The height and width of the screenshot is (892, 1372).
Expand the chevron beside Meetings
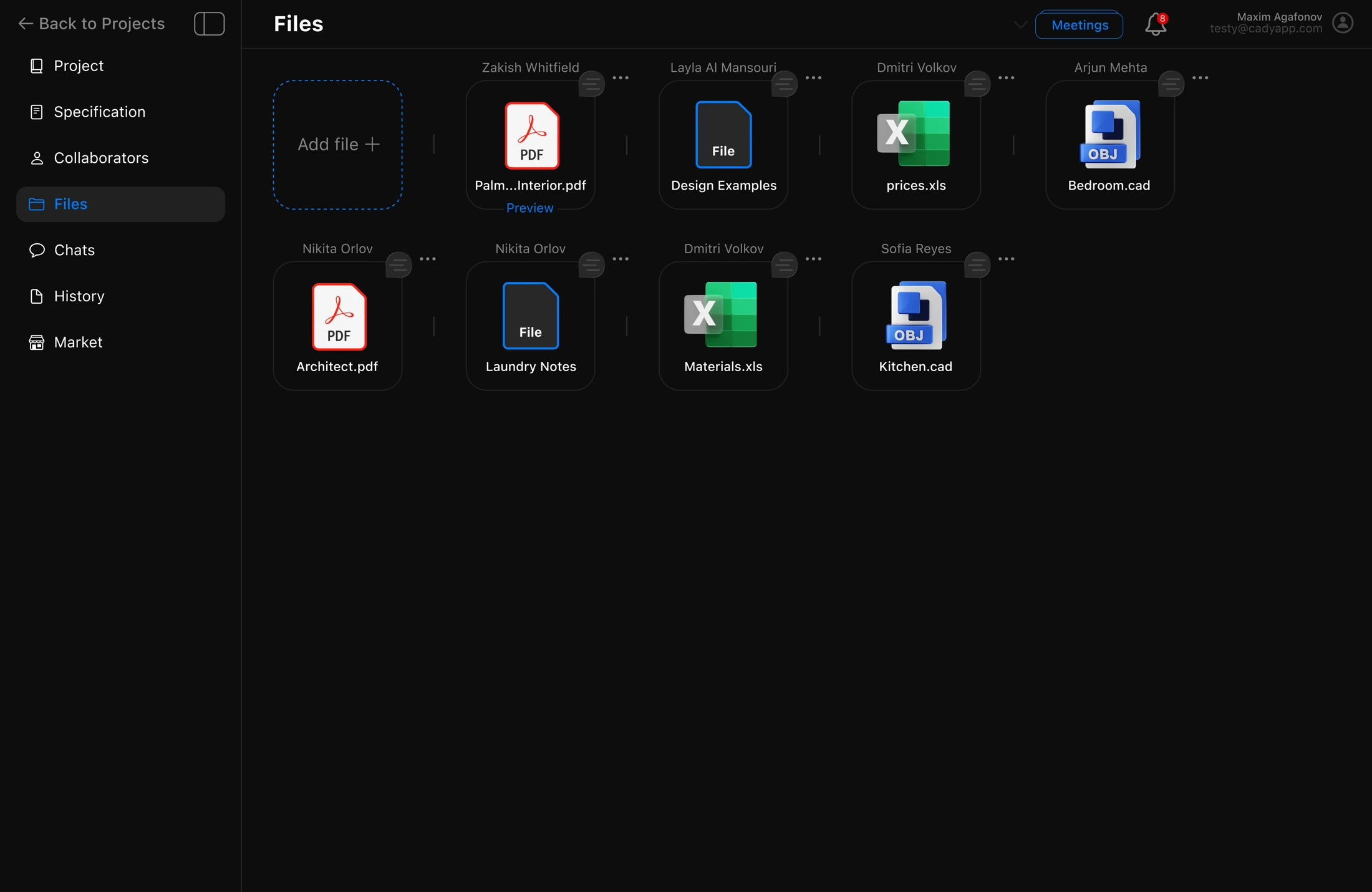(x=1020, y=25)
